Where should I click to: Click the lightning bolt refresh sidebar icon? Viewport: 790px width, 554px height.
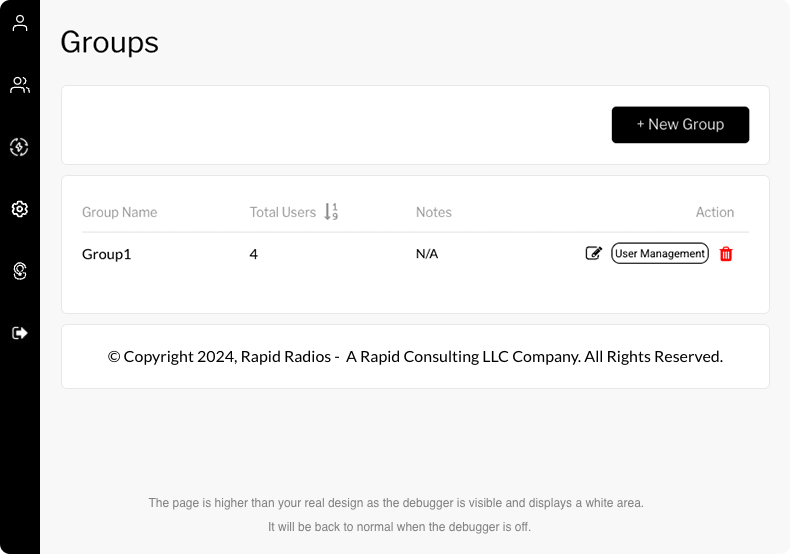coord(19,147)
